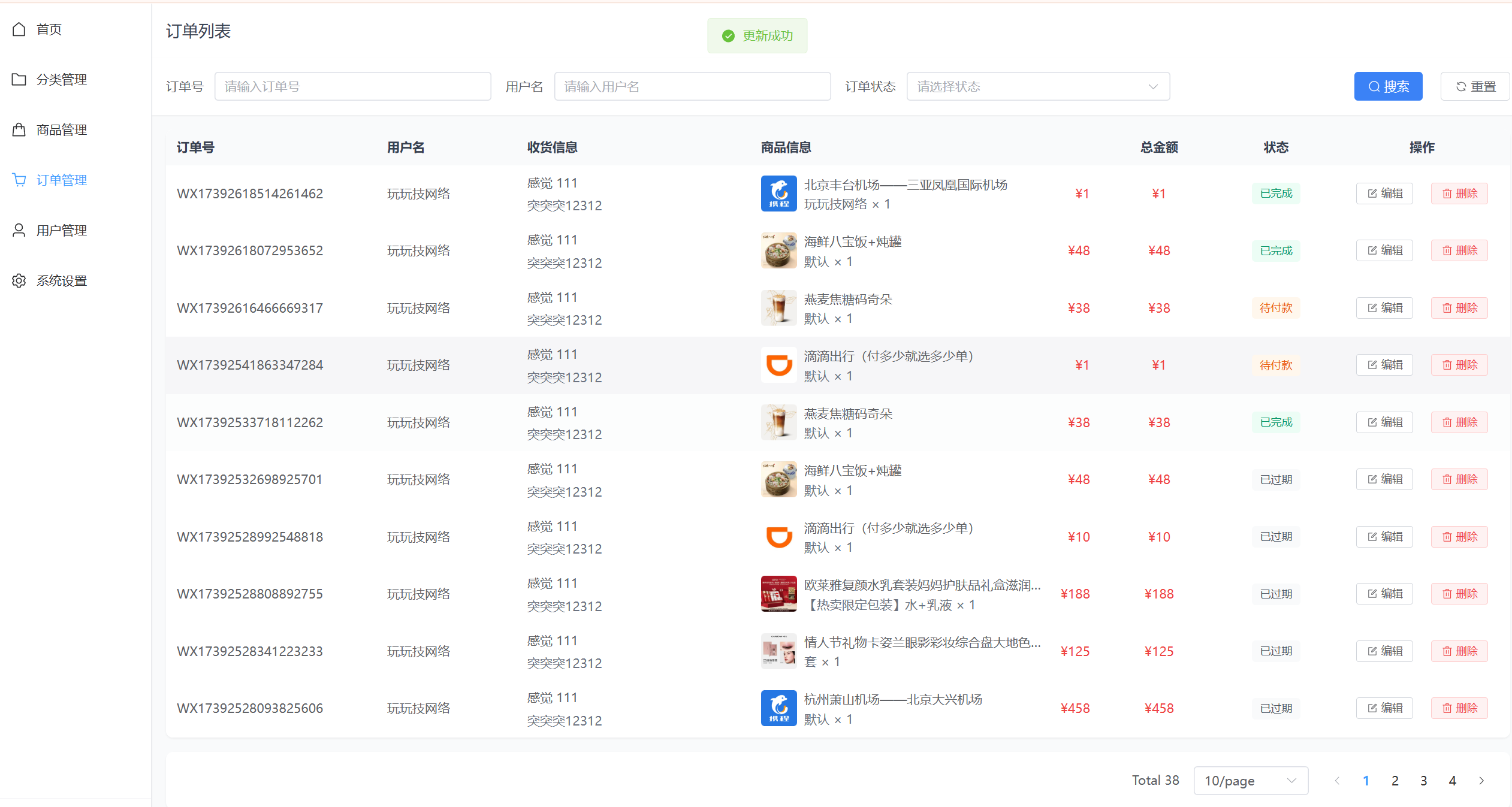
Task: Click the cart icon for 订单管理
Action: tap(19, 180)
